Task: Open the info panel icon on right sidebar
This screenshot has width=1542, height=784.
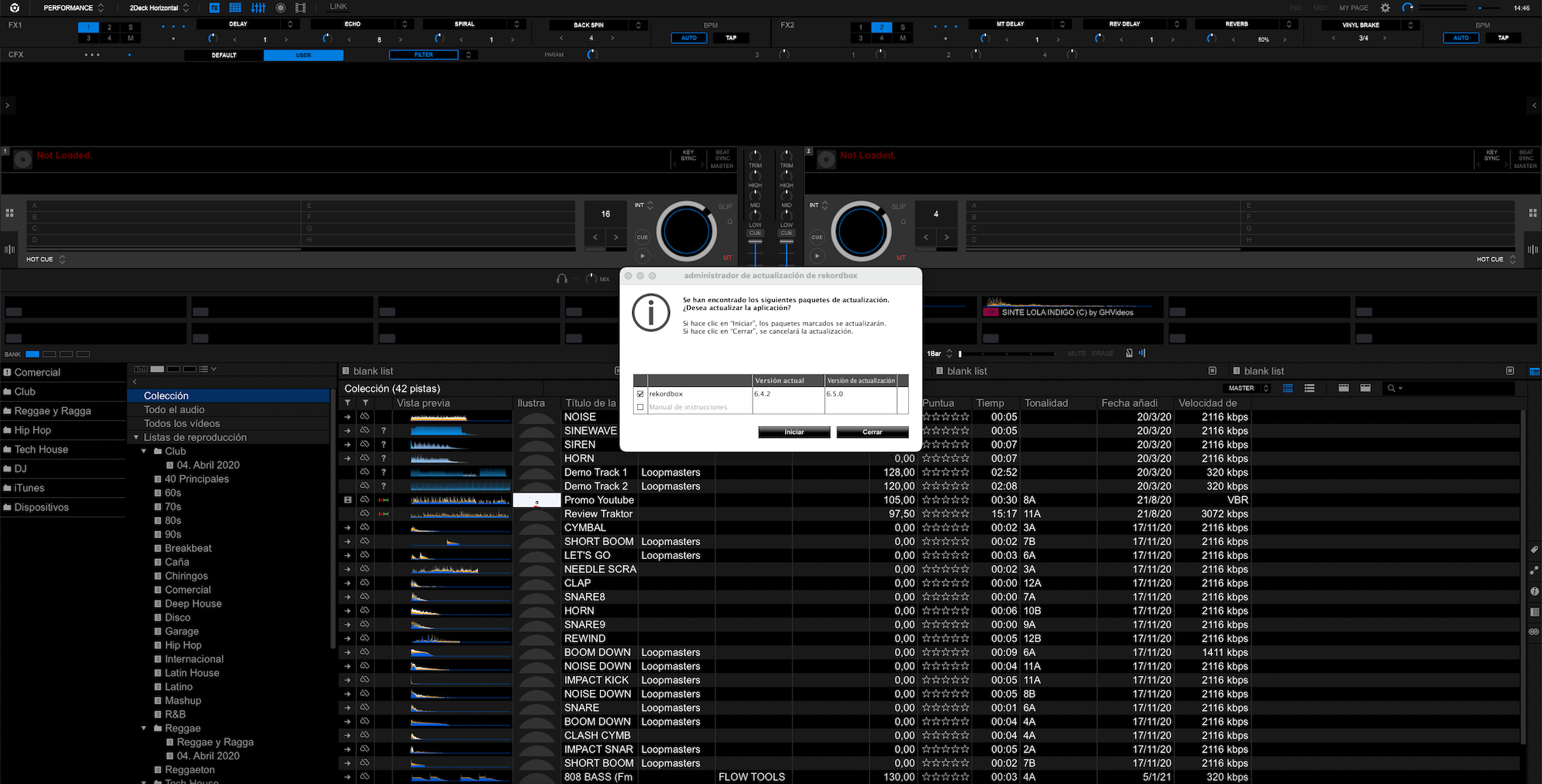Action: (1534, 591)
